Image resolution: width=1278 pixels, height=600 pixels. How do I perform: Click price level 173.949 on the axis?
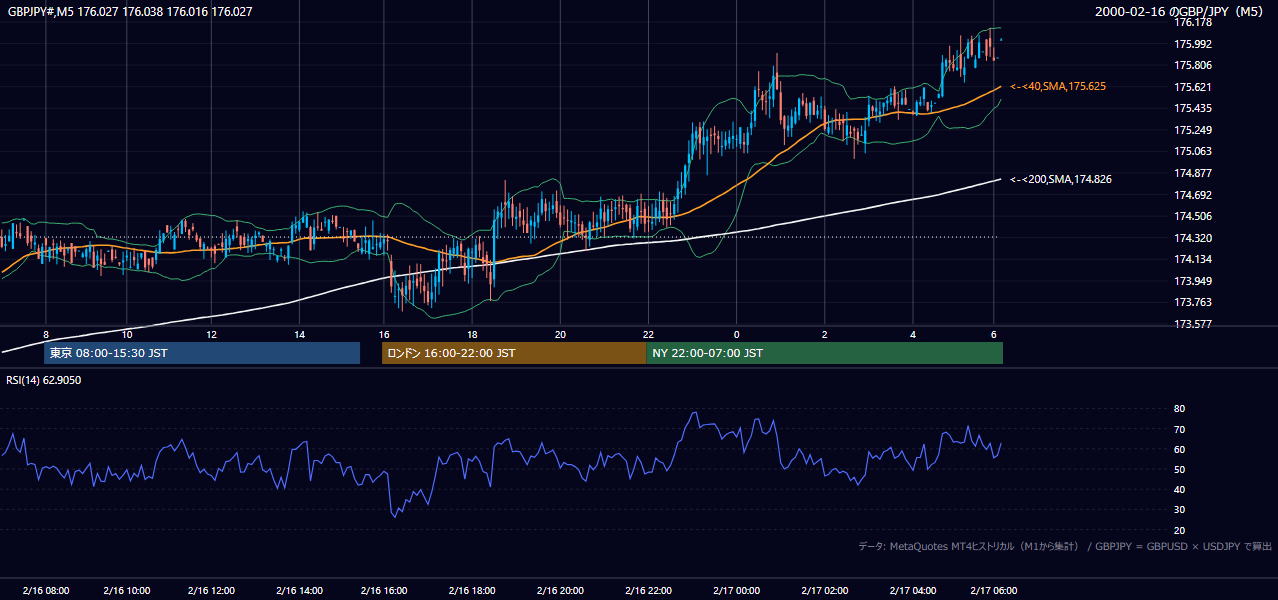[1193, 281]
